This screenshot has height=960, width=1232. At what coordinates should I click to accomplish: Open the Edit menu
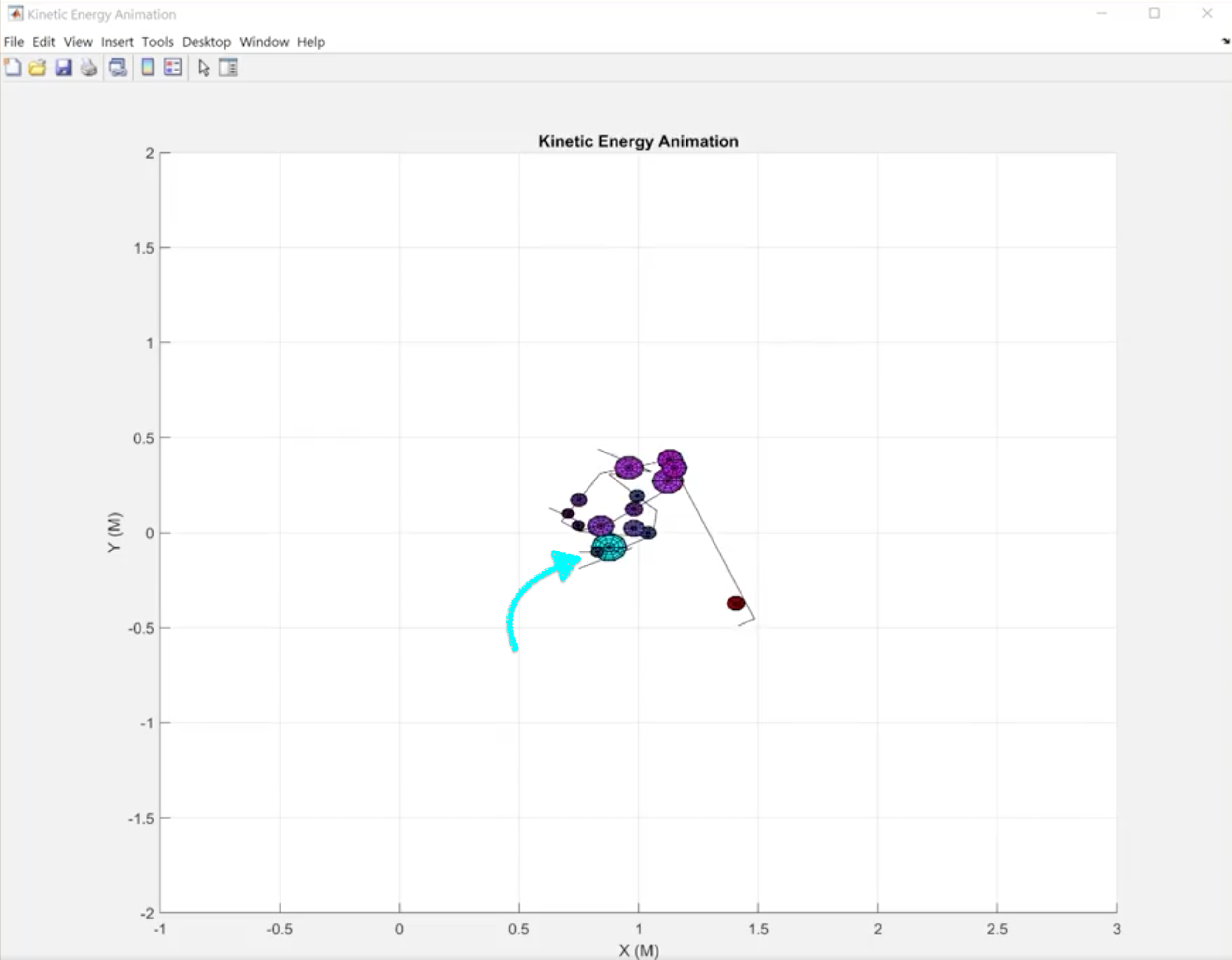43,42
